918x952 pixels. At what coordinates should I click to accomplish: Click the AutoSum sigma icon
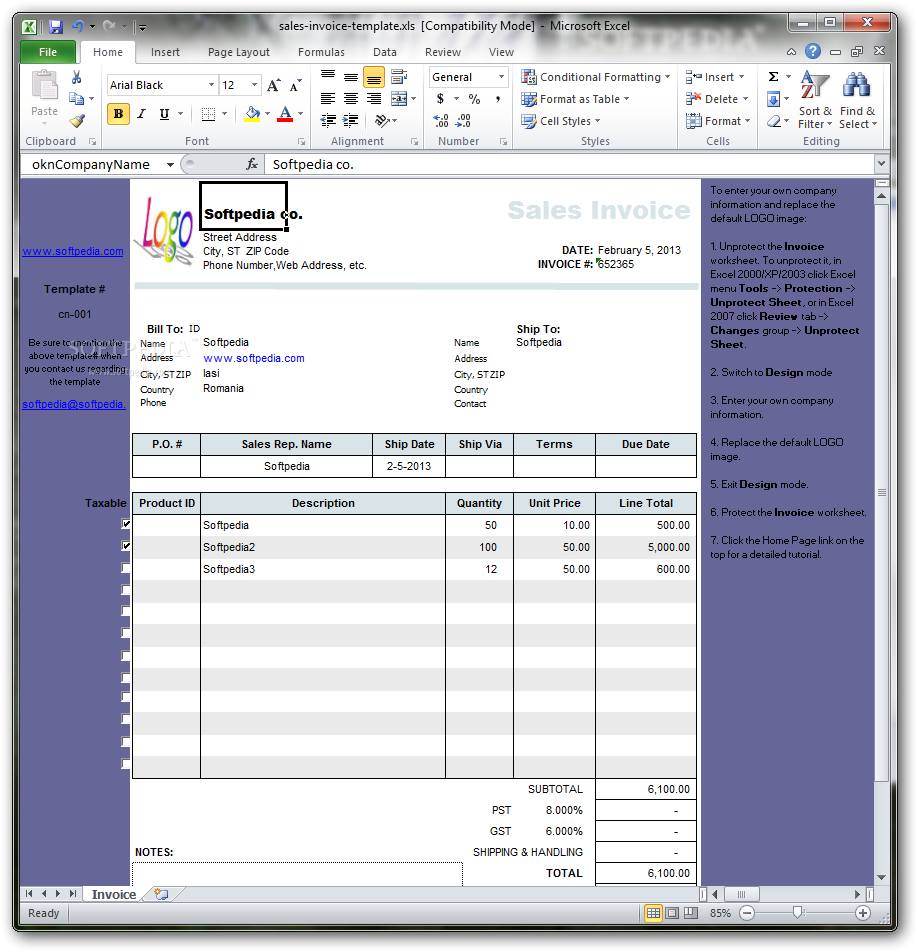click(774, 76)
